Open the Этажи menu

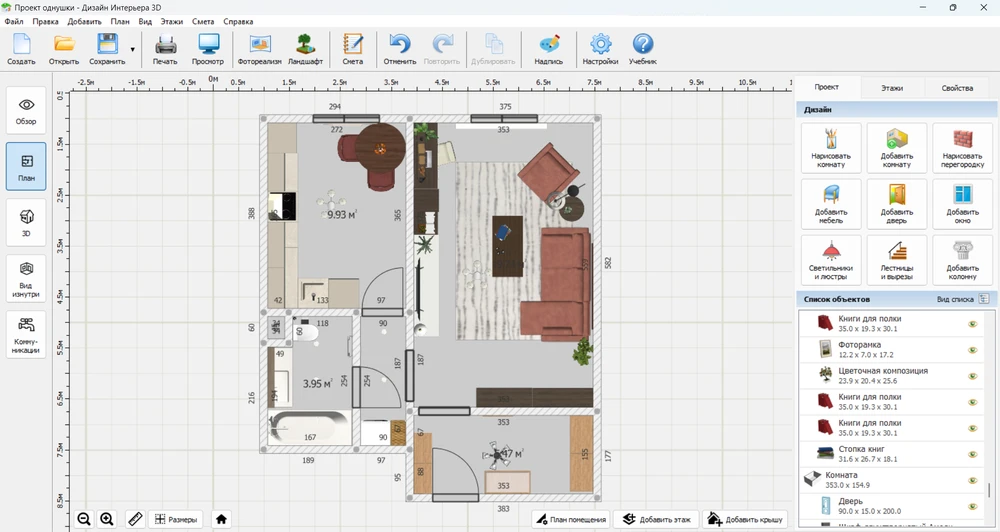(x=173, y=20)
